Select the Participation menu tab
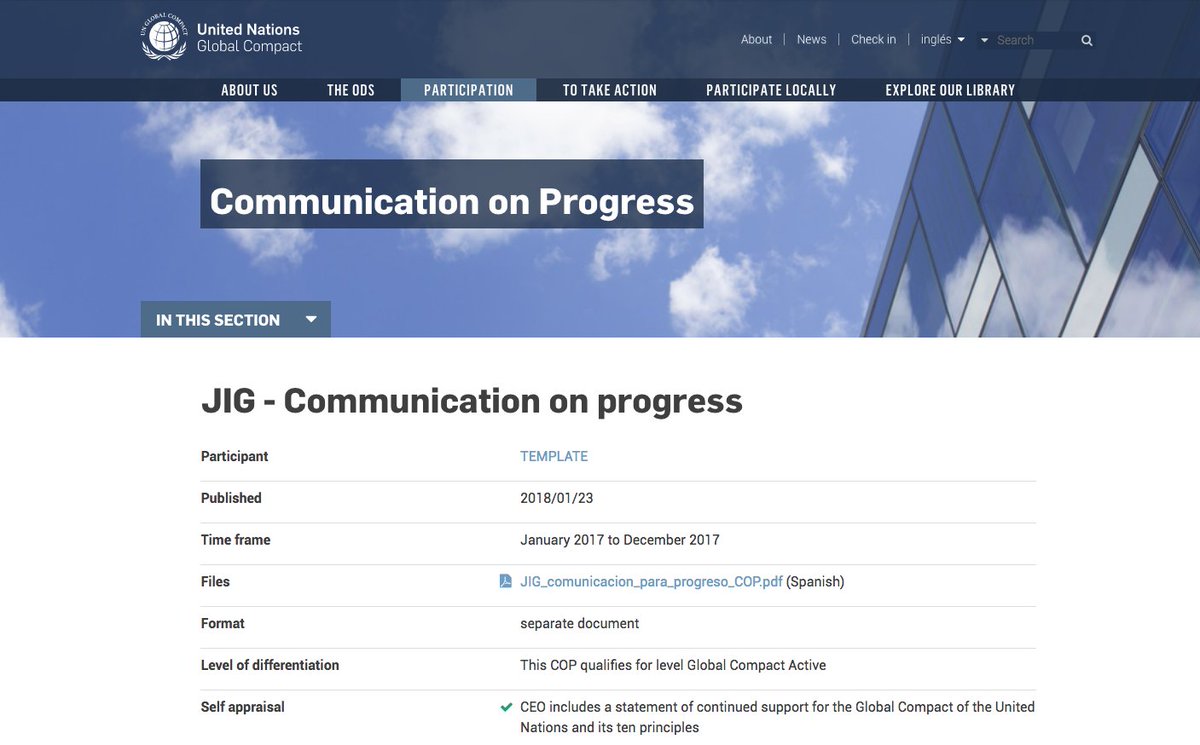1200x745 pixels. [468, 90]
